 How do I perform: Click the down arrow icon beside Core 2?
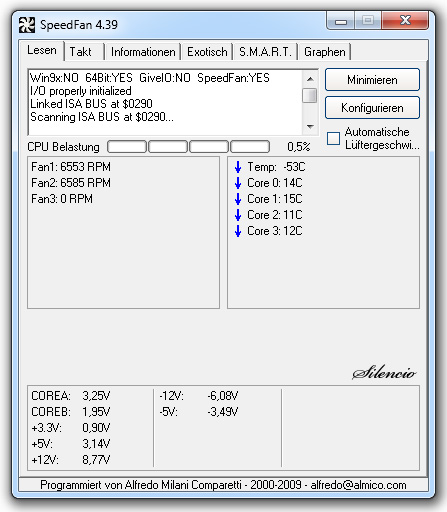[238, 215]
